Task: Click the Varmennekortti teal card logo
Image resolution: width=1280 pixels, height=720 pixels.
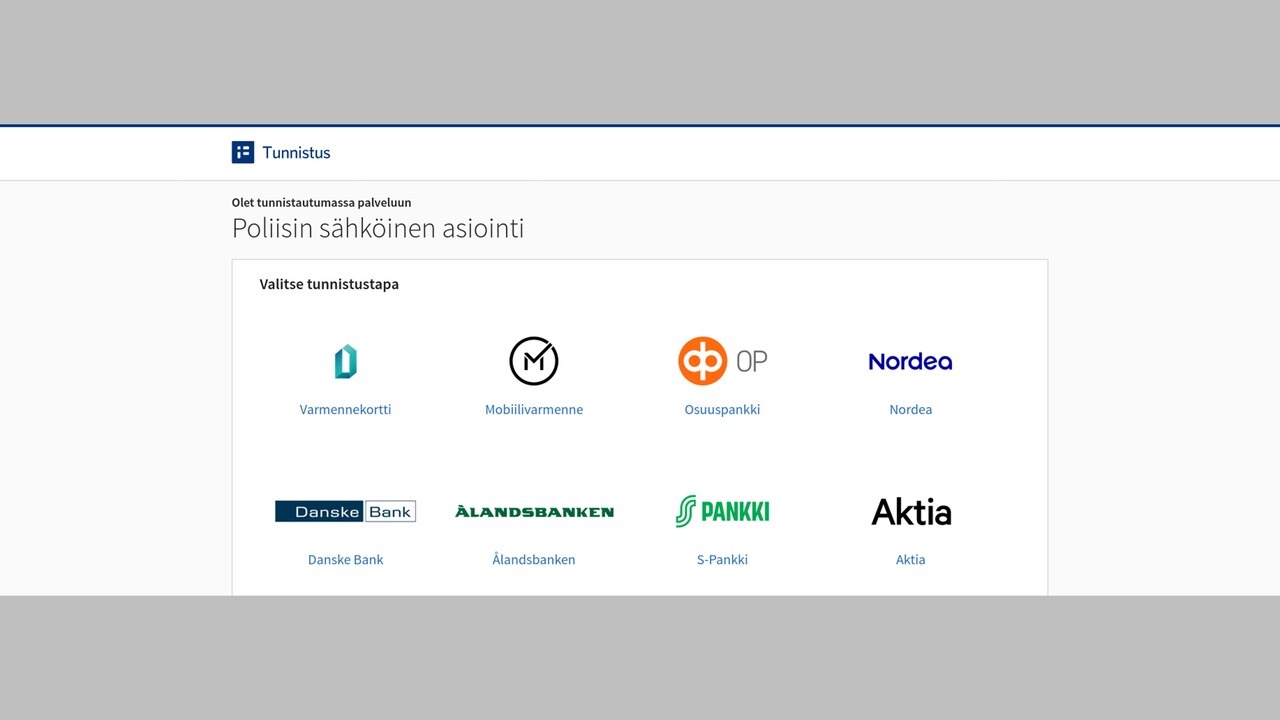Action: click(345, 361)
